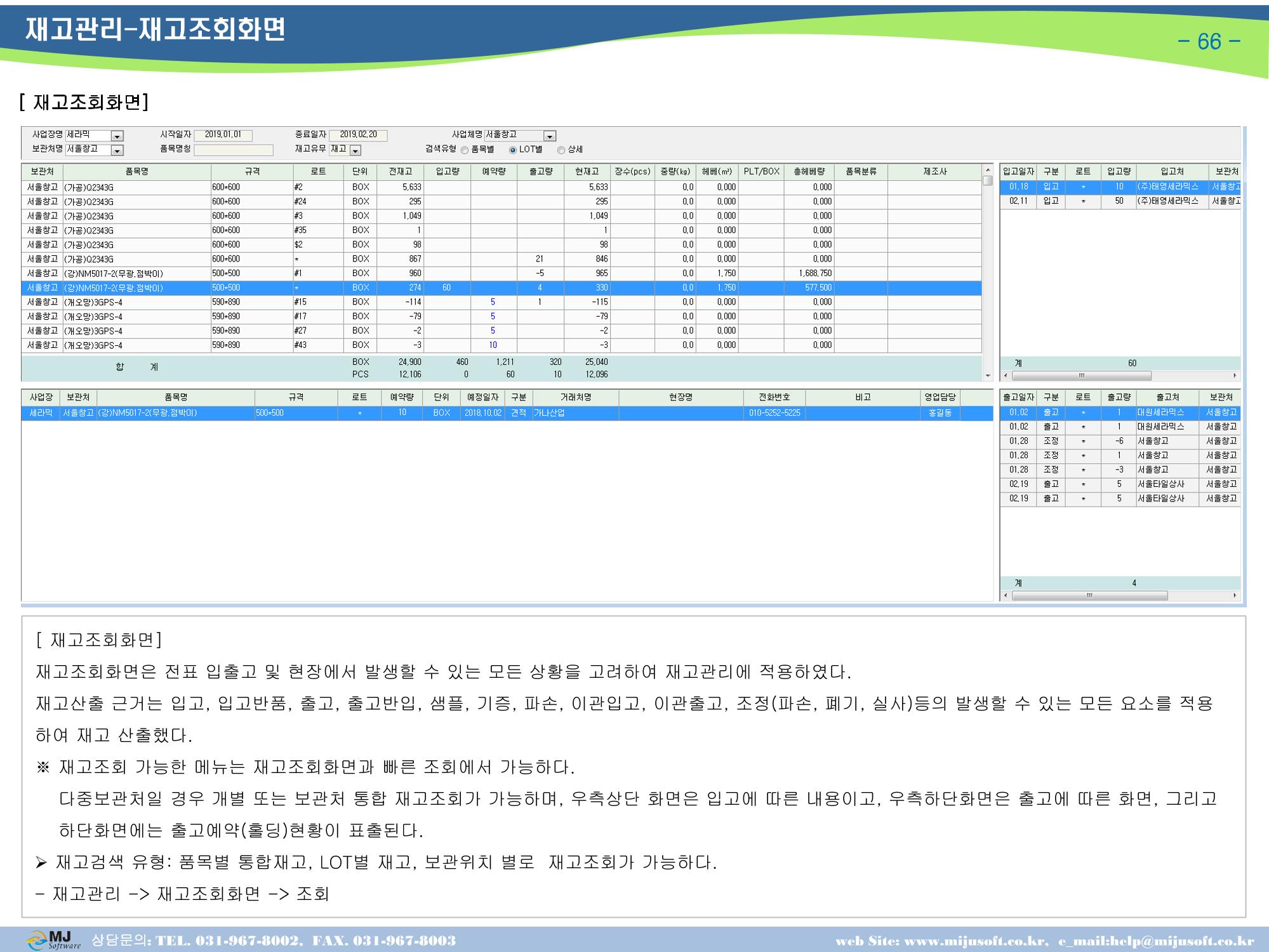Open the 사업장명 dropdown showing 세라믹

tap(117, 136)
